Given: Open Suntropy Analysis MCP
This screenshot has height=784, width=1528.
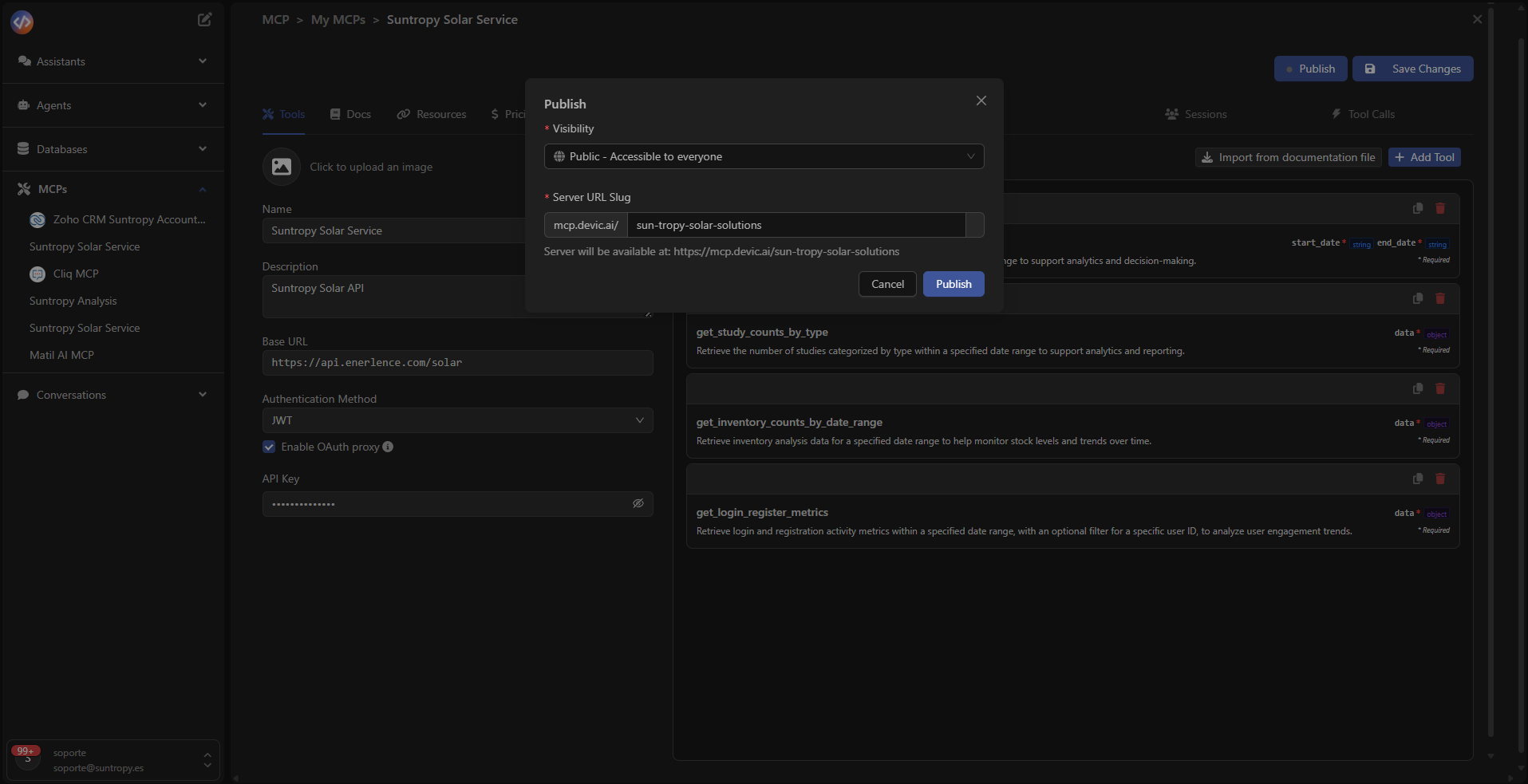Looking at the screenshot, I should point(73,301).
